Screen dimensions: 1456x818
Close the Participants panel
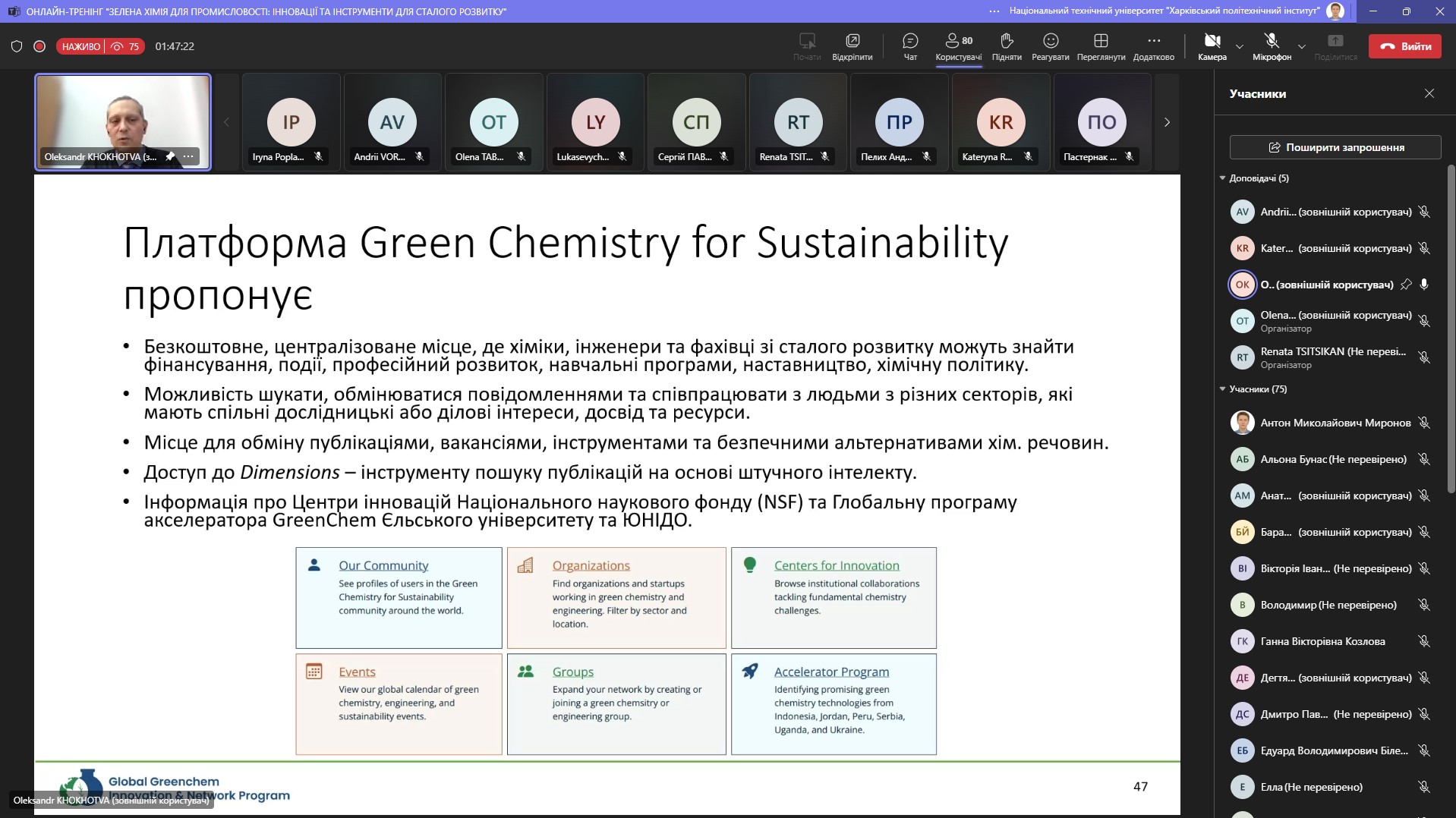(x=1429, y=93)
